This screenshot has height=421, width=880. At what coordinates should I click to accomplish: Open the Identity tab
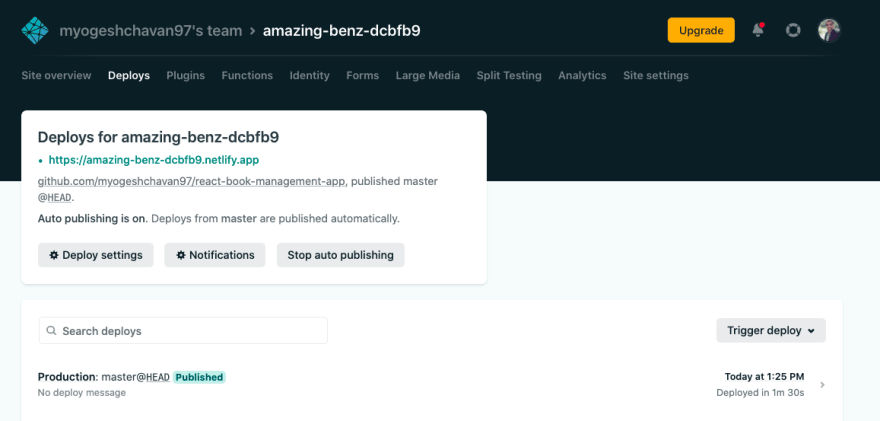[x=309, y=75]
